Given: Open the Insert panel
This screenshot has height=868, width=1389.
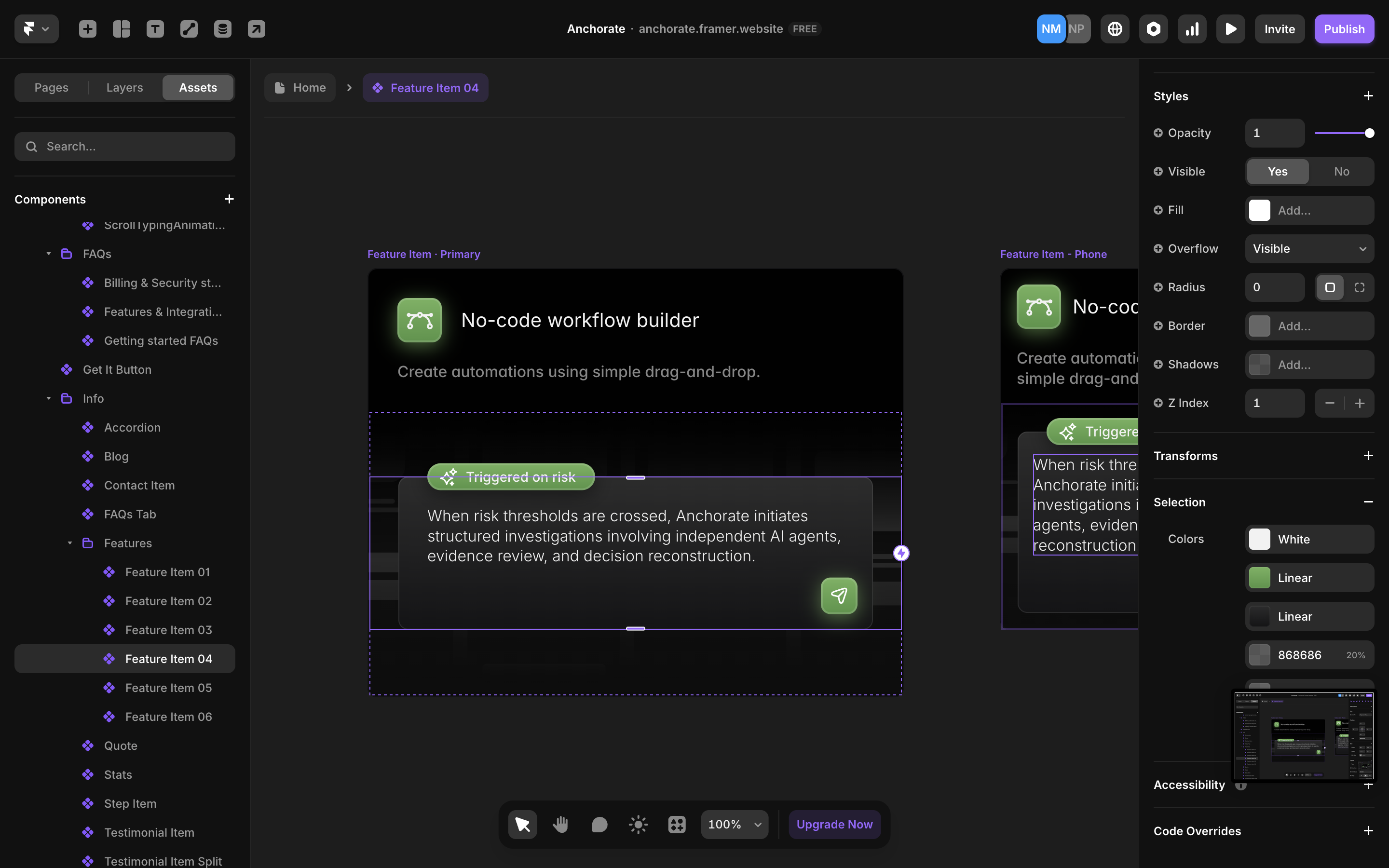Looking at the screenshot, I should [x=87, y=29].
